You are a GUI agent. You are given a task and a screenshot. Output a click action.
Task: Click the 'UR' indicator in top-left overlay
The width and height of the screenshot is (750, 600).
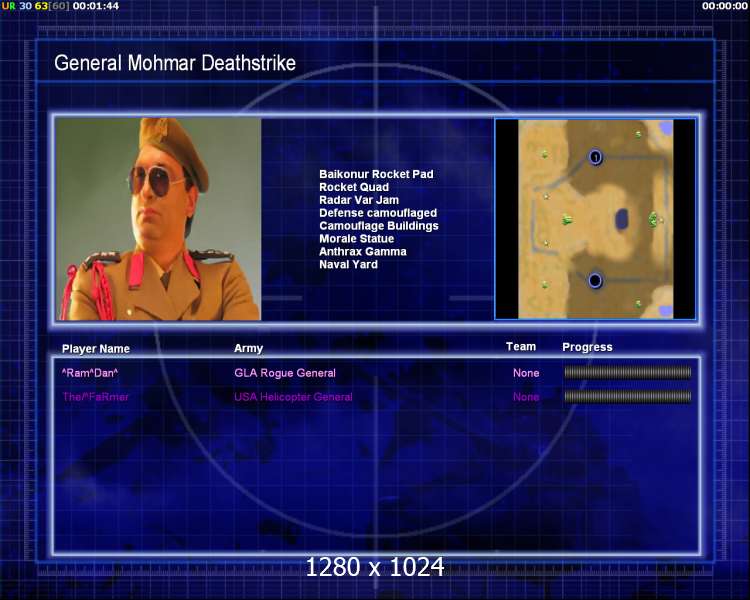tap(9, 6)
